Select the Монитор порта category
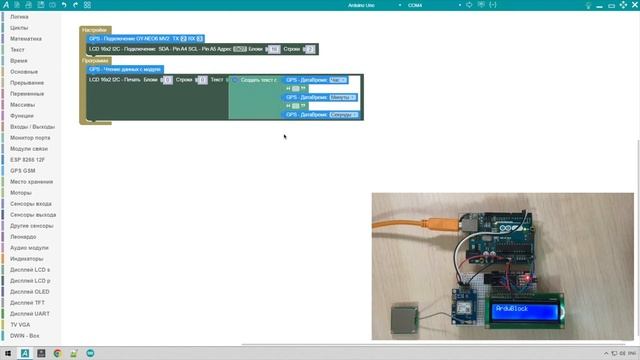This screenshot has height=360, width=640. pyautogui.click(x=30, y=138)
